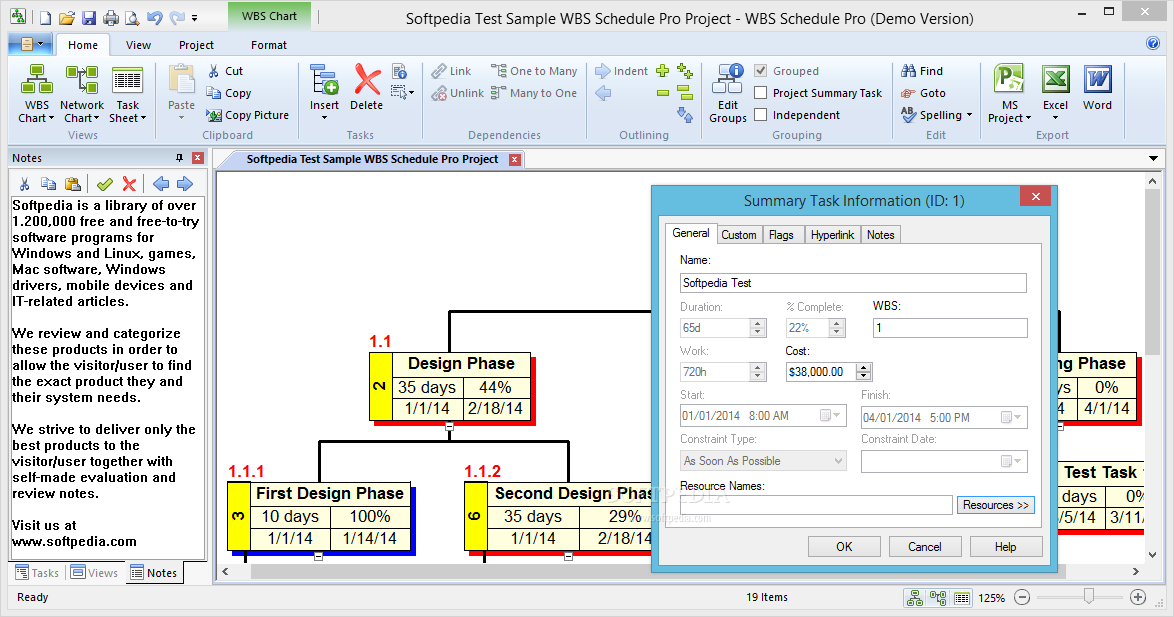Collapse the Design Phase branch

[449, 426]
